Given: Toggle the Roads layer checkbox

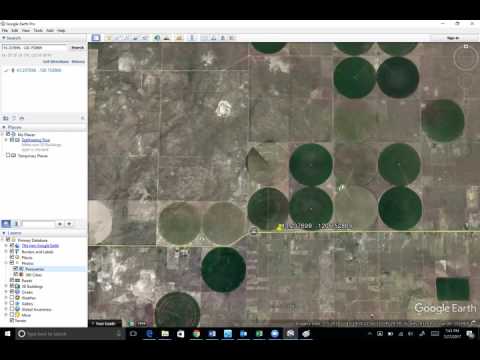Looking at the screenshot, I should coord(12,280).
